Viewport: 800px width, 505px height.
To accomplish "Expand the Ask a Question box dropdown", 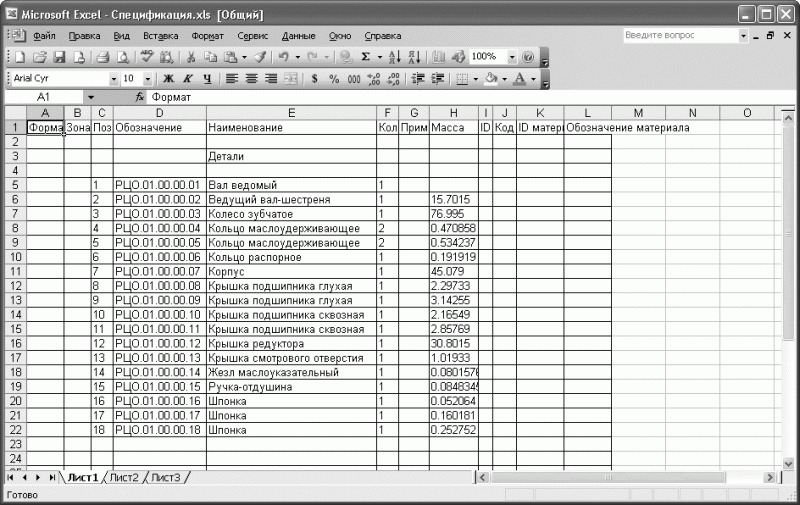I will tap(743, 35).
